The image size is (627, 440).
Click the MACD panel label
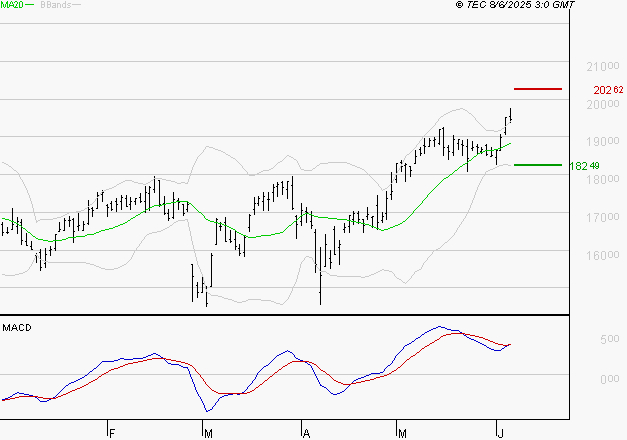17,328
